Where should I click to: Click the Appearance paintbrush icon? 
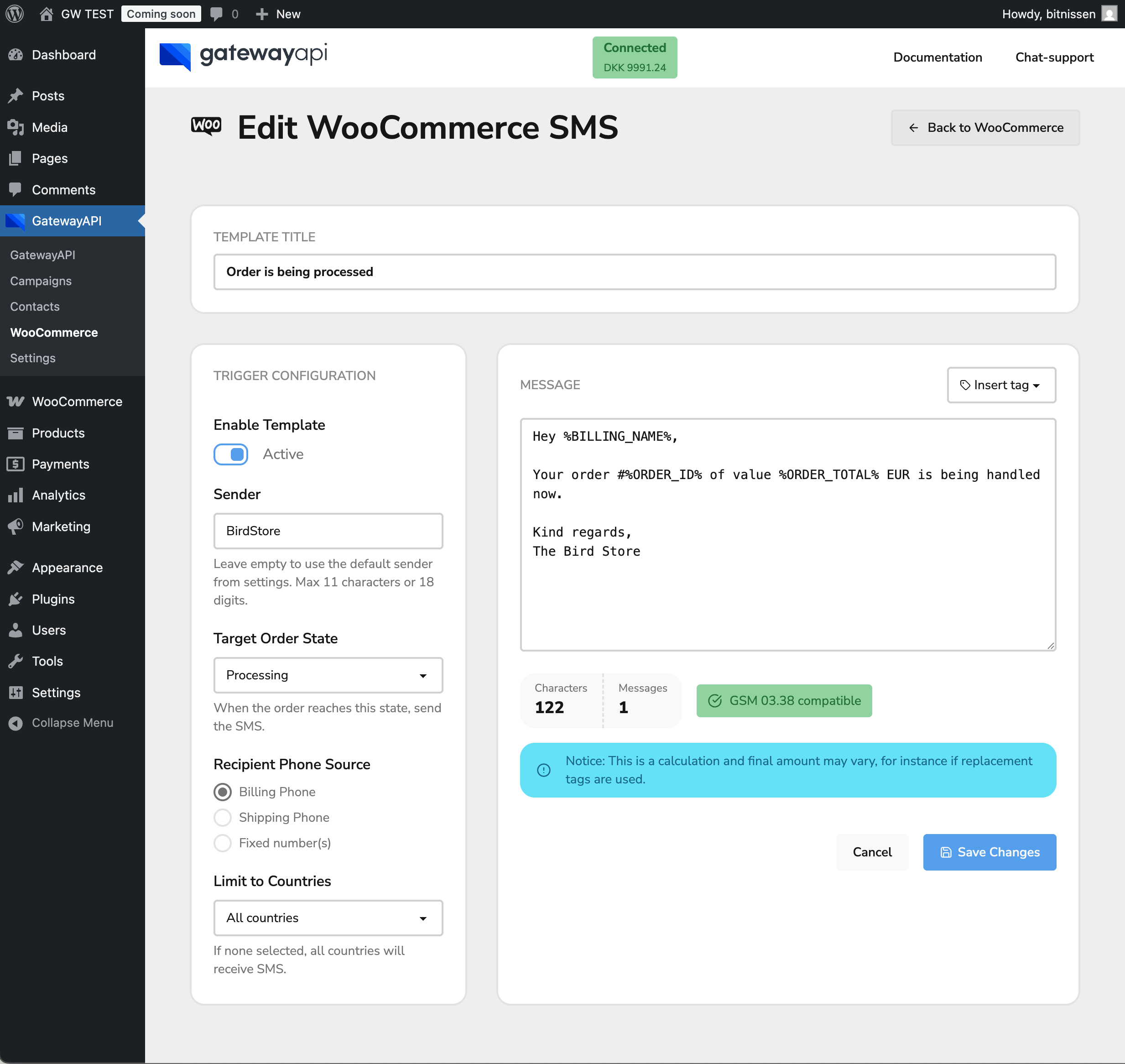[16, 568]
